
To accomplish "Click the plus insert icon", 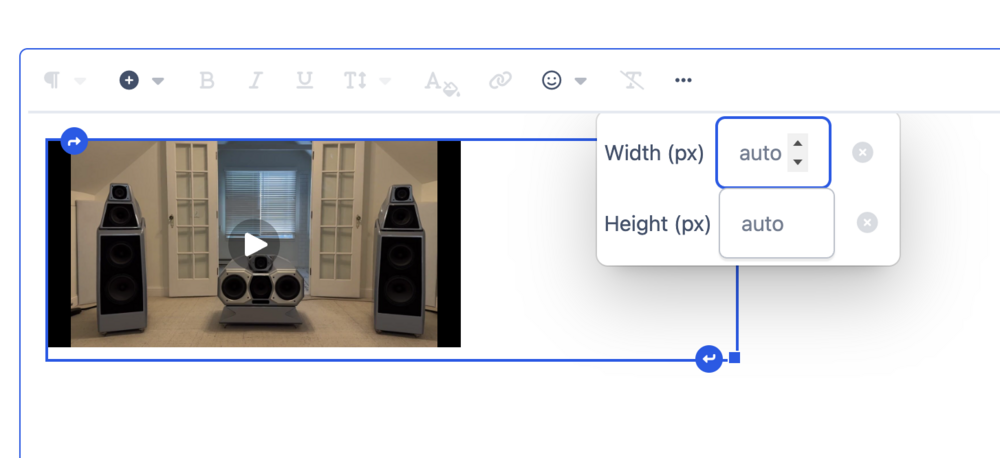I will point(129,80).
